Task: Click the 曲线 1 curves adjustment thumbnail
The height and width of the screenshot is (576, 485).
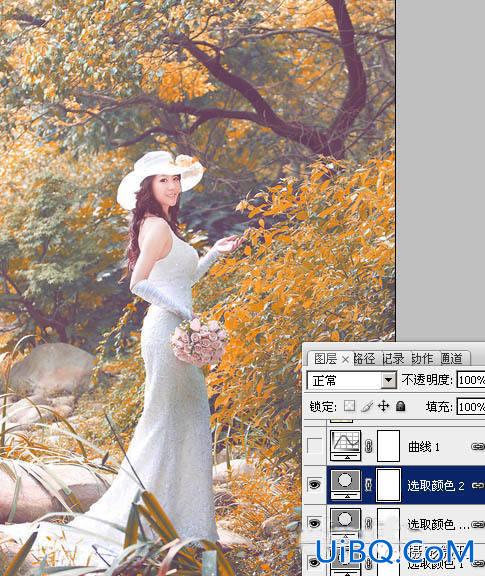Action: pos(345,446)
